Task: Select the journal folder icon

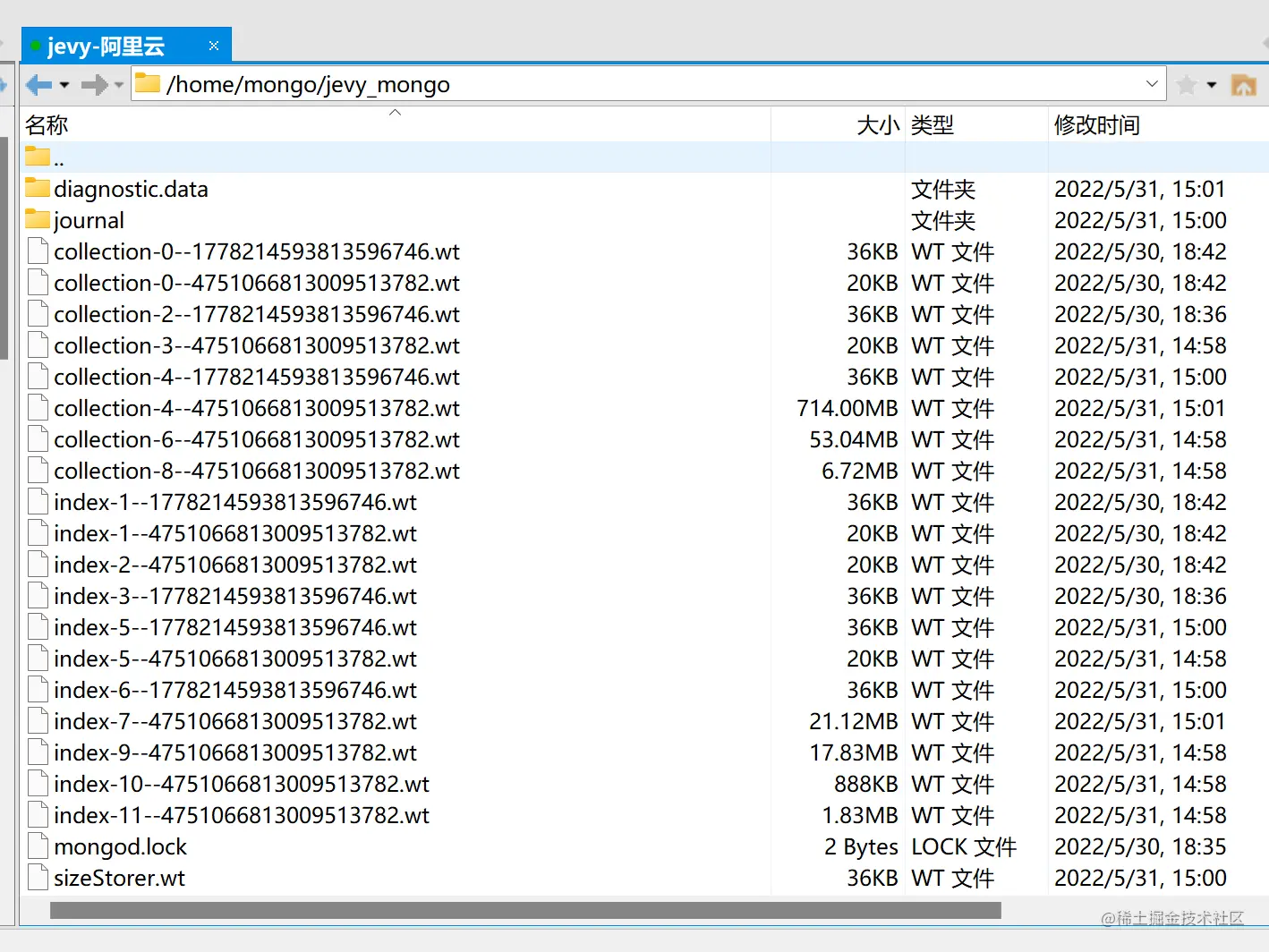Action: 38,219
